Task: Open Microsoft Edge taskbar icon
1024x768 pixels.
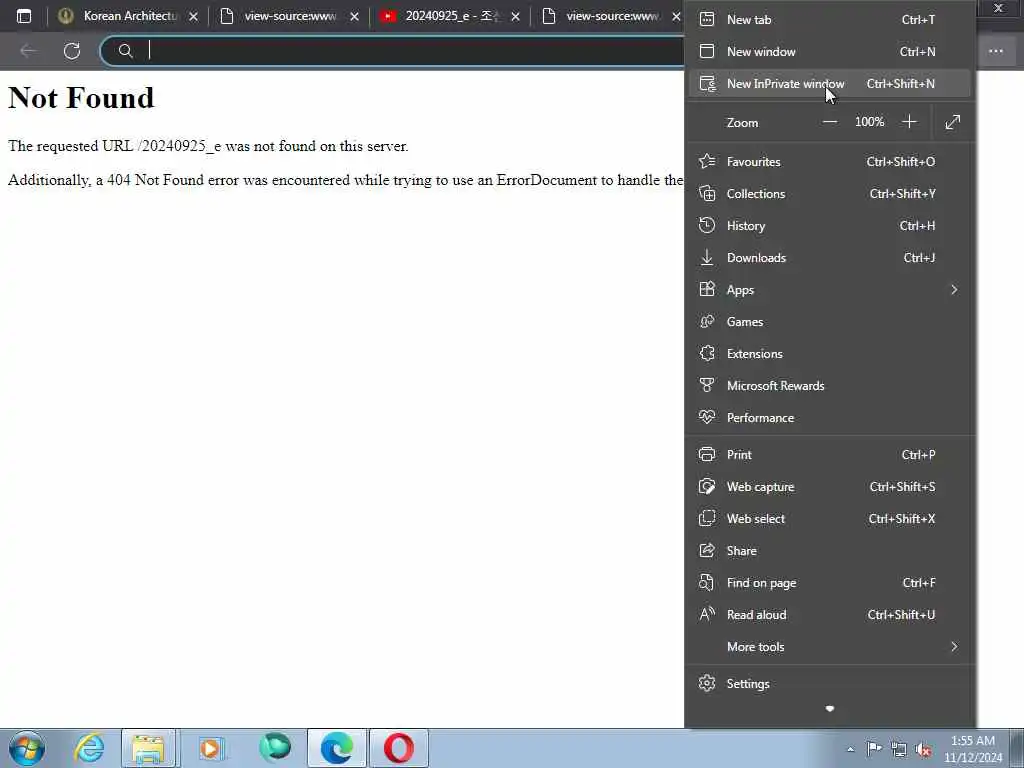Action: point(337,748)
